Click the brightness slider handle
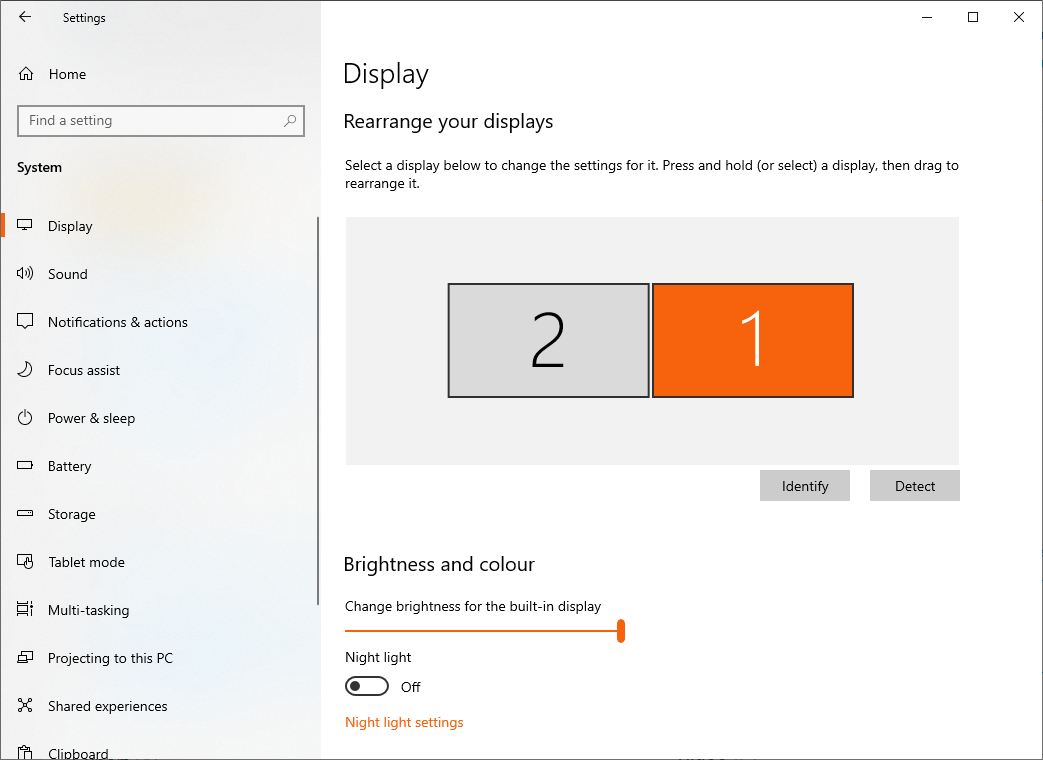 621,630
